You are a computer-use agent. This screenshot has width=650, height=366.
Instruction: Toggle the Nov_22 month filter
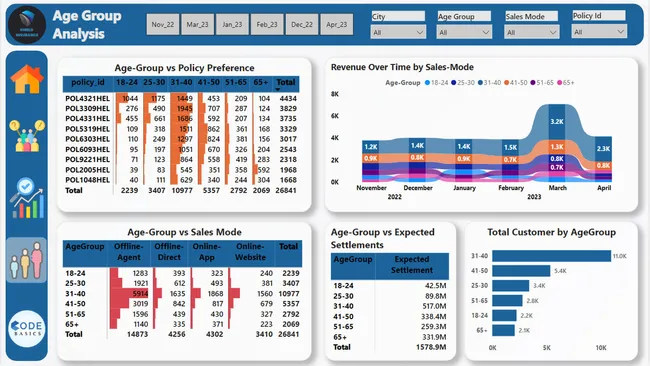(162, 24)
